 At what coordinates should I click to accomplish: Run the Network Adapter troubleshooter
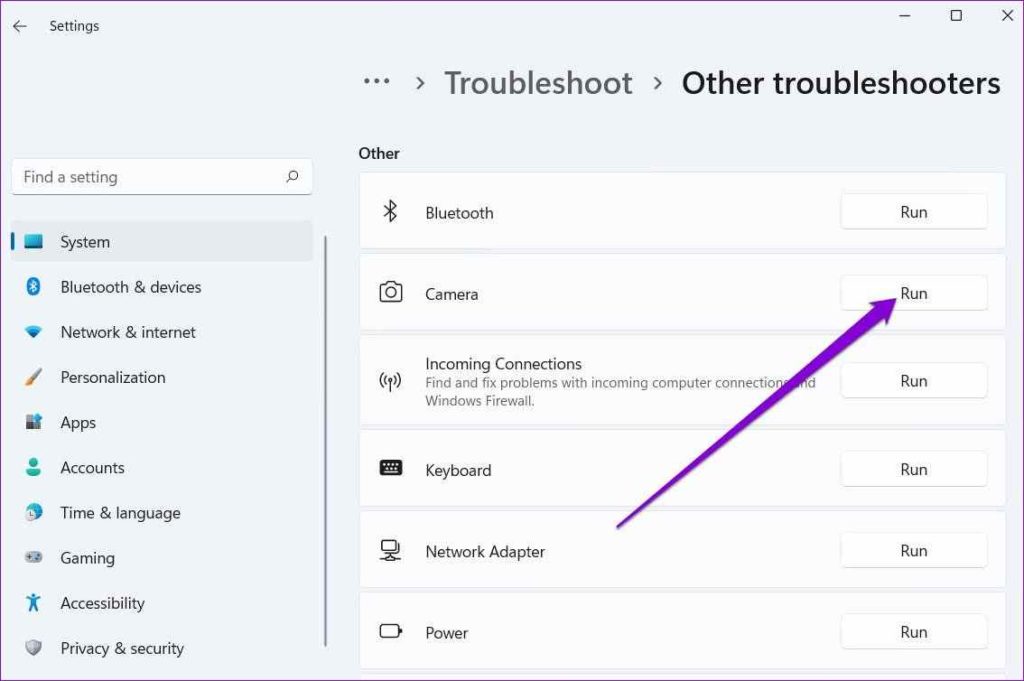914,550
